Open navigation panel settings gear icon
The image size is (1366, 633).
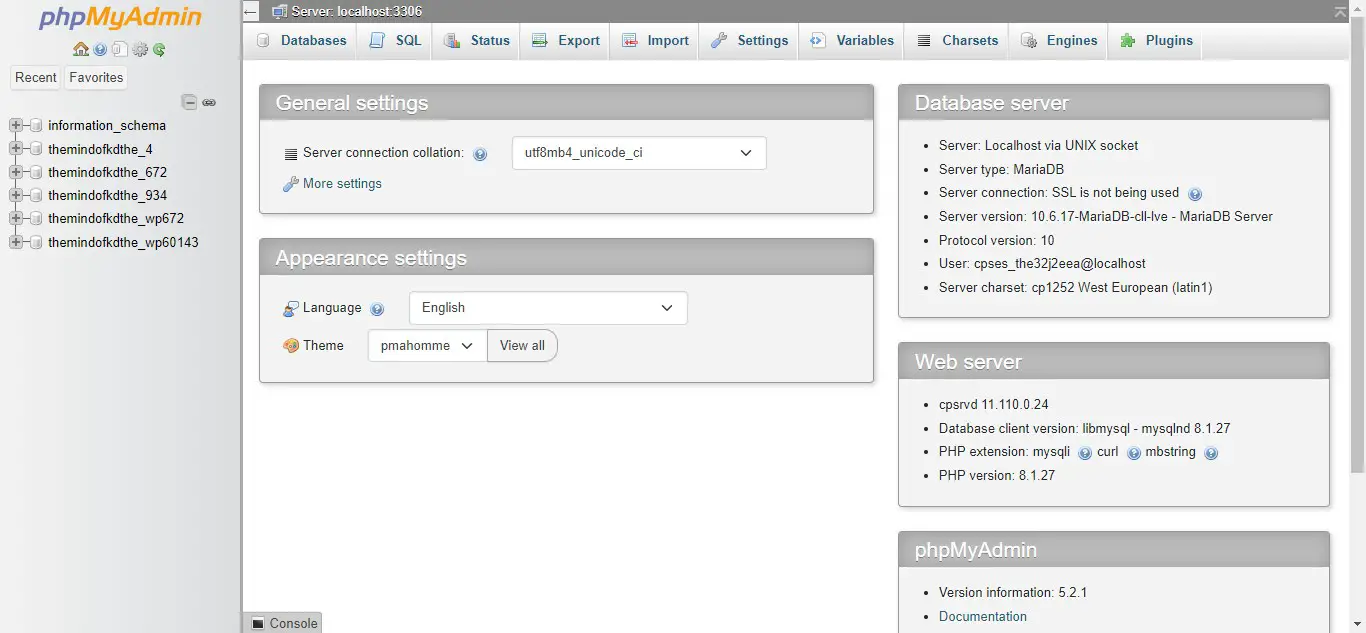140,49
